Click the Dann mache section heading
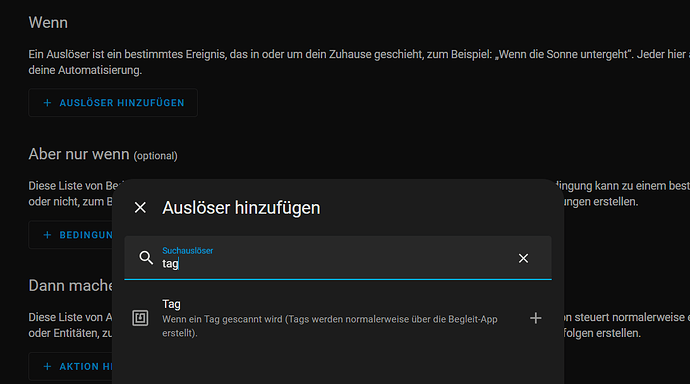 pyautogui.click(x=70, y=286)
